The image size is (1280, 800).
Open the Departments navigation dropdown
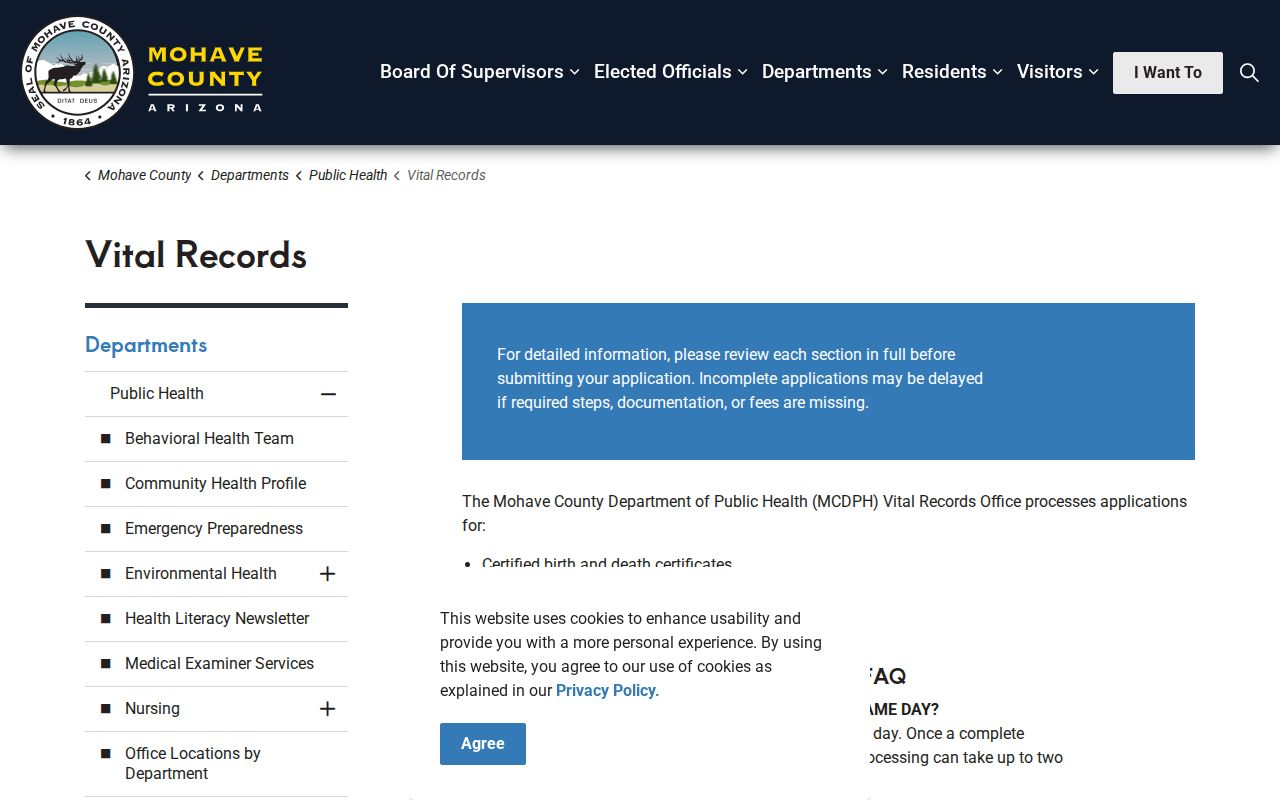825,72
